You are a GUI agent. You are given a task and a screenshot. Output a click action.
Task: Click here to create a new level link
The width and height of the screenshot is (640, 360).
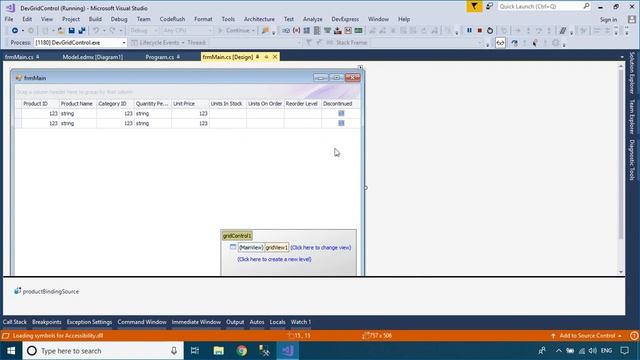(x=274, y=259)
